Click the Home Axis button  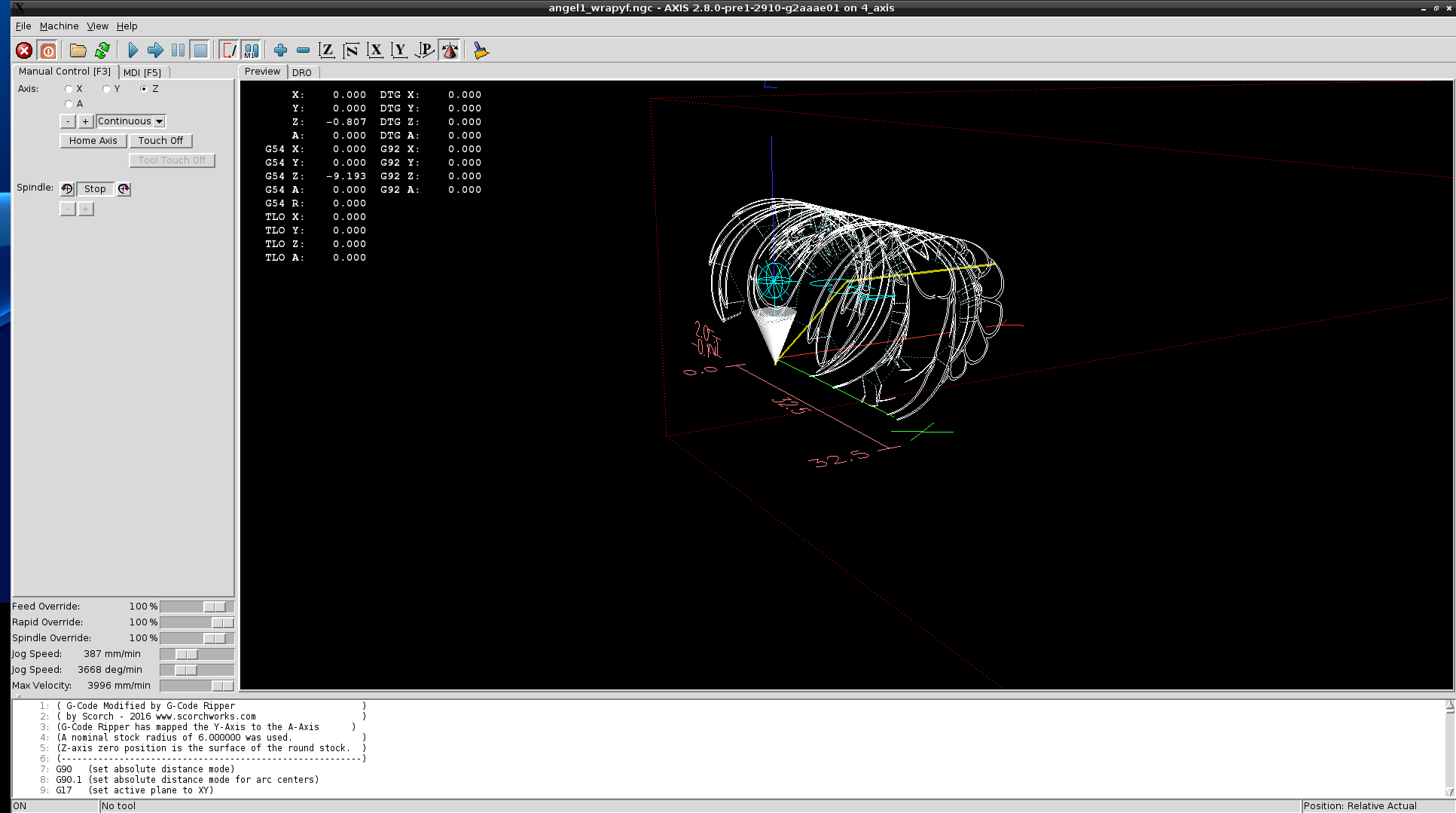[93, 141]
